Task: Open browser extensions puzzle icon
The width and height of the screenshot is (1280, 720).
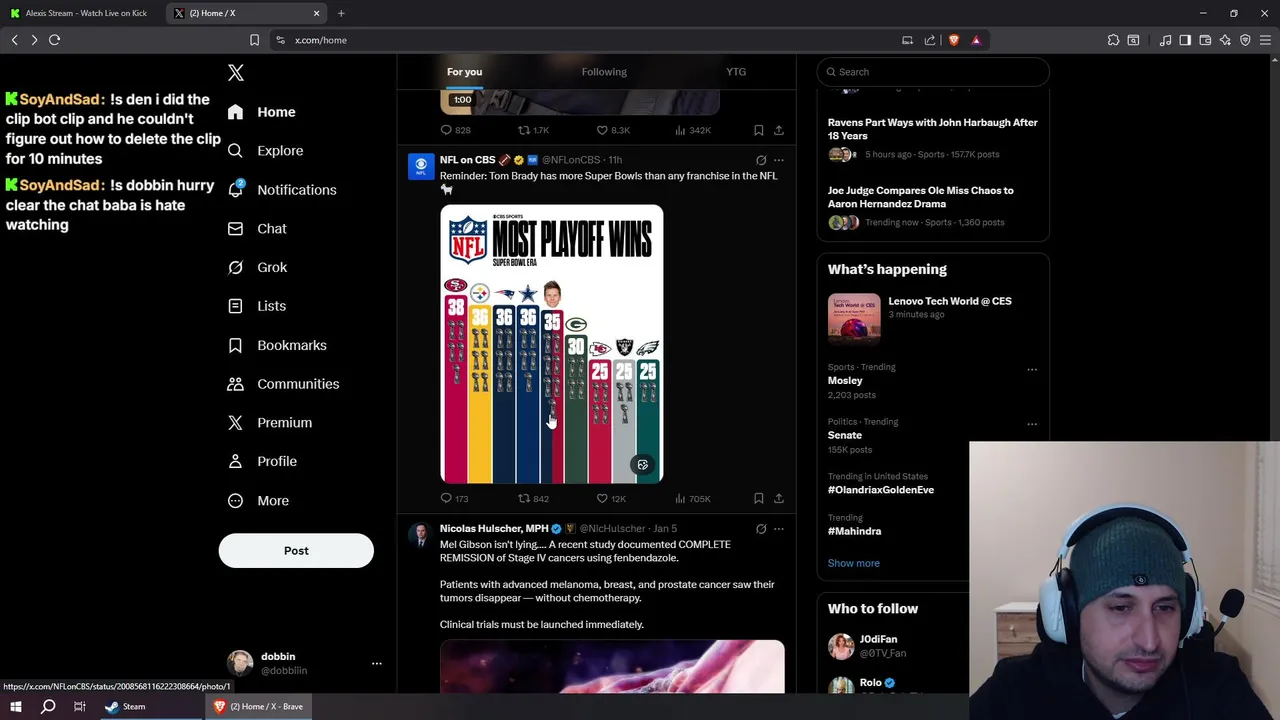Action: [x=1113, y=40]
